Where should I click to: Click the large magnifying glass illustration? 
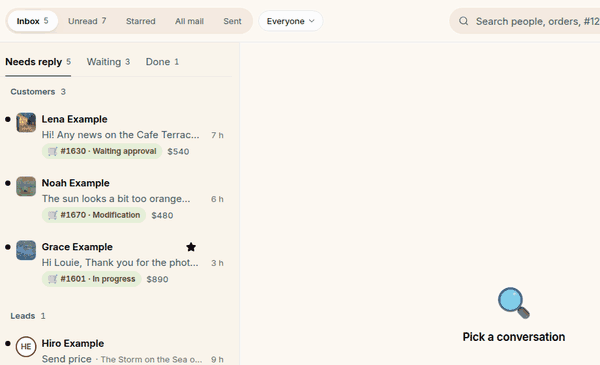(514, 303)
